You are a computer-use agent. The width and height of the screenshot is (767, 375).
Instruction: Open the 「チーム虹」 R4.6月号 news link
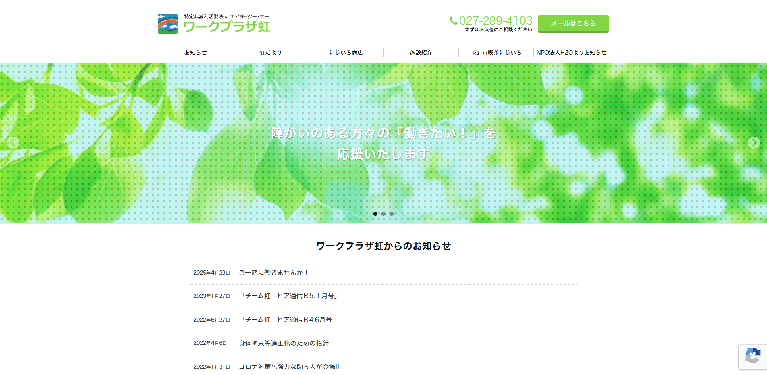(x=286, y=319)
